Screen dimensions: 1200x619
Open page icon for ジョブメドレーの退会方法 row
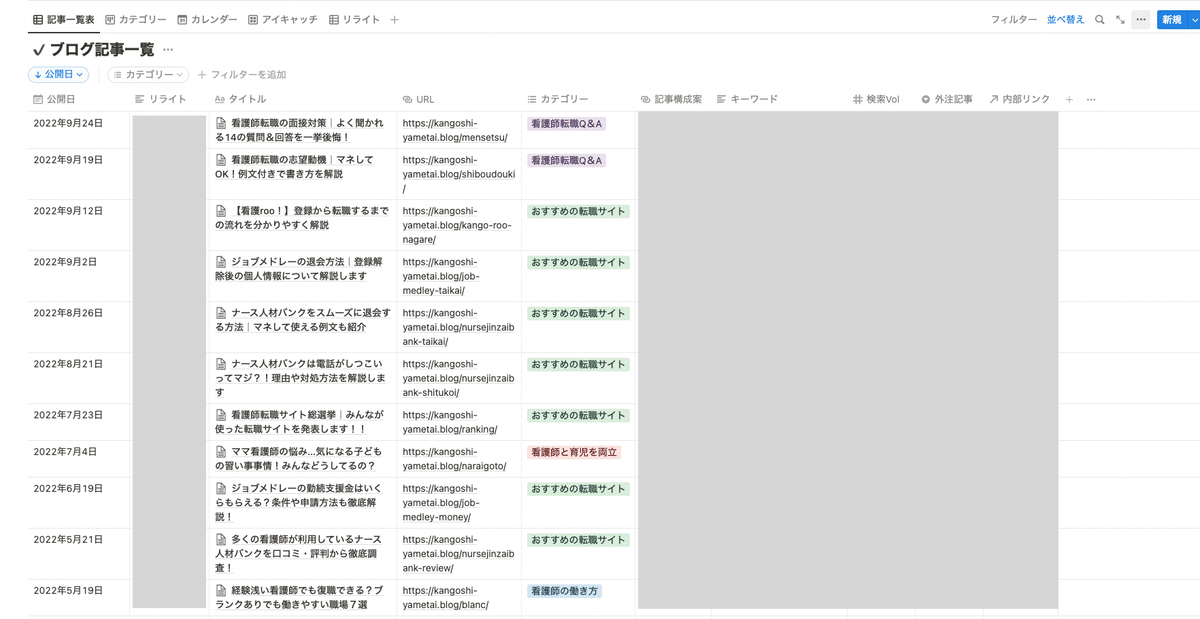pyautogui.click(x=222, y=262)
